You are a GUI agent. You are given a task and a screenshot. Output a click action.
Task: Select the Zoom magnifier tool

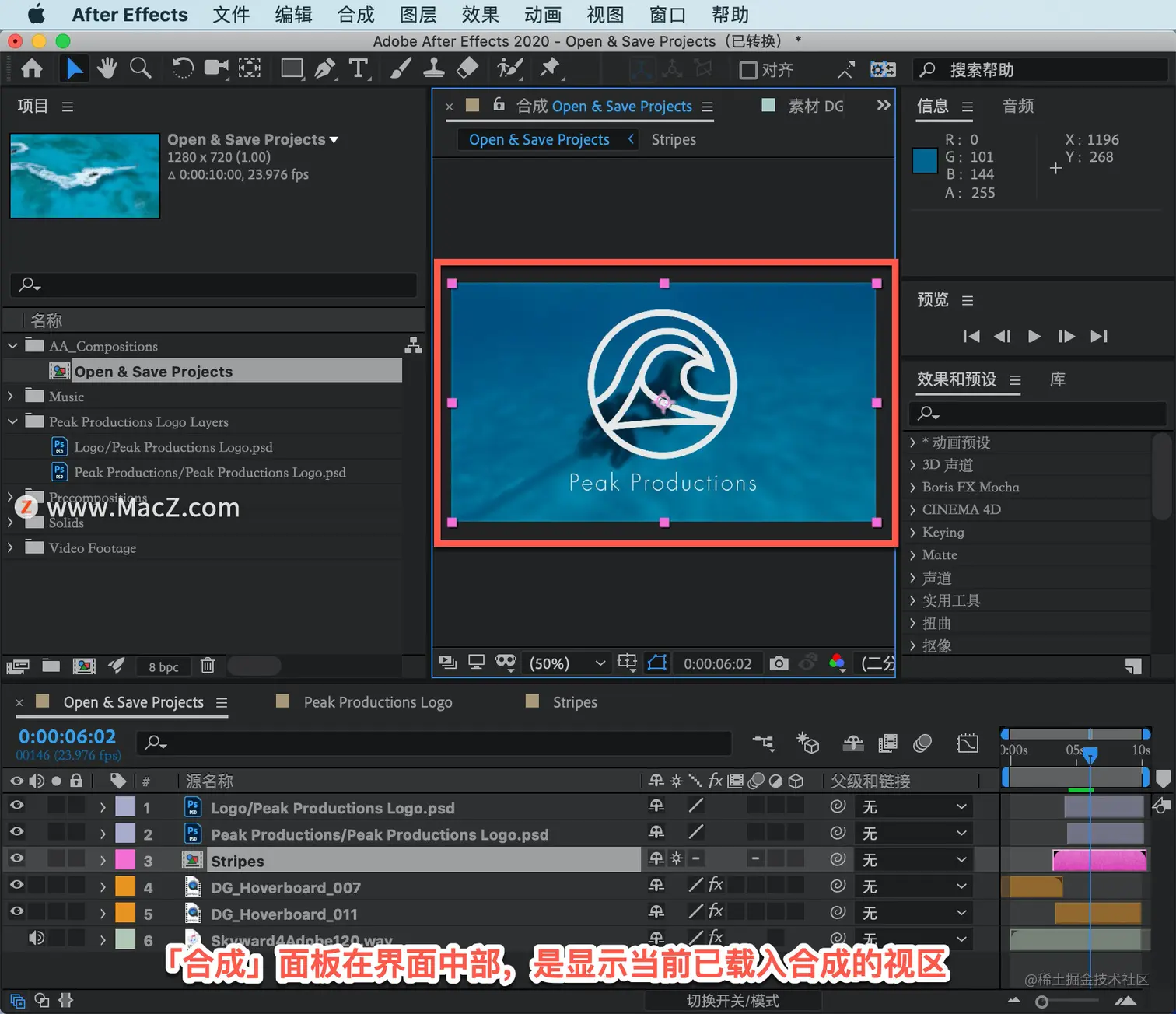[x=141, y=68]
